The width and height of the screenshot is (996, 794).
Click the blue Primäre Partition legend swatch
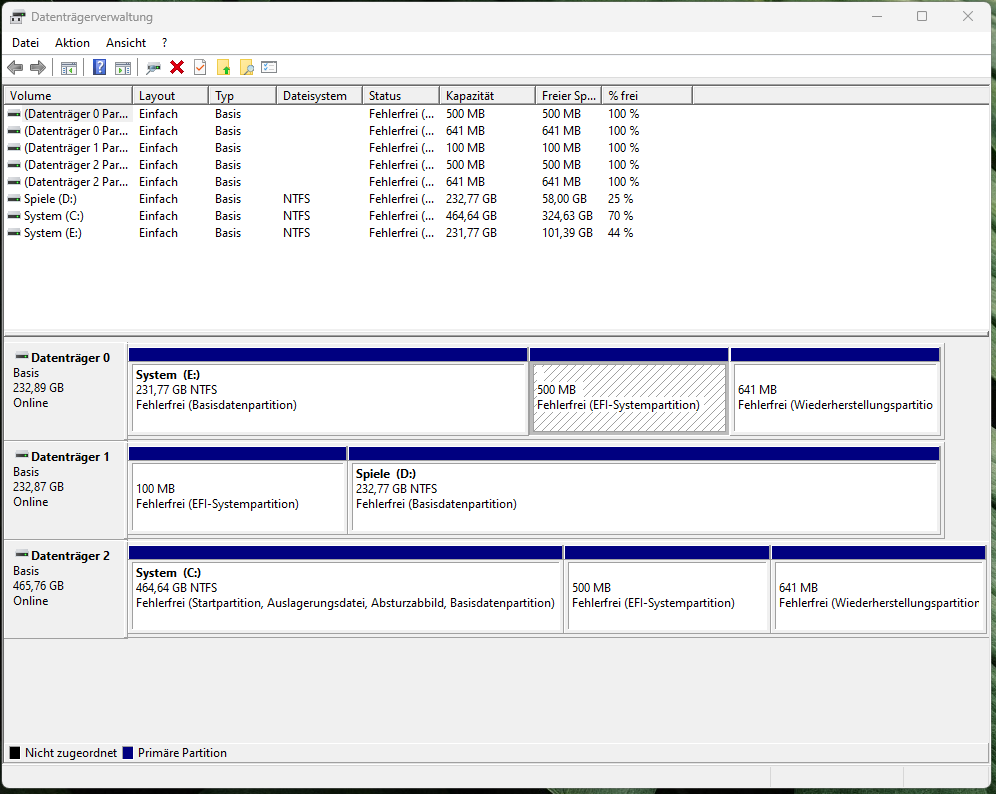(x=128, y=753)
